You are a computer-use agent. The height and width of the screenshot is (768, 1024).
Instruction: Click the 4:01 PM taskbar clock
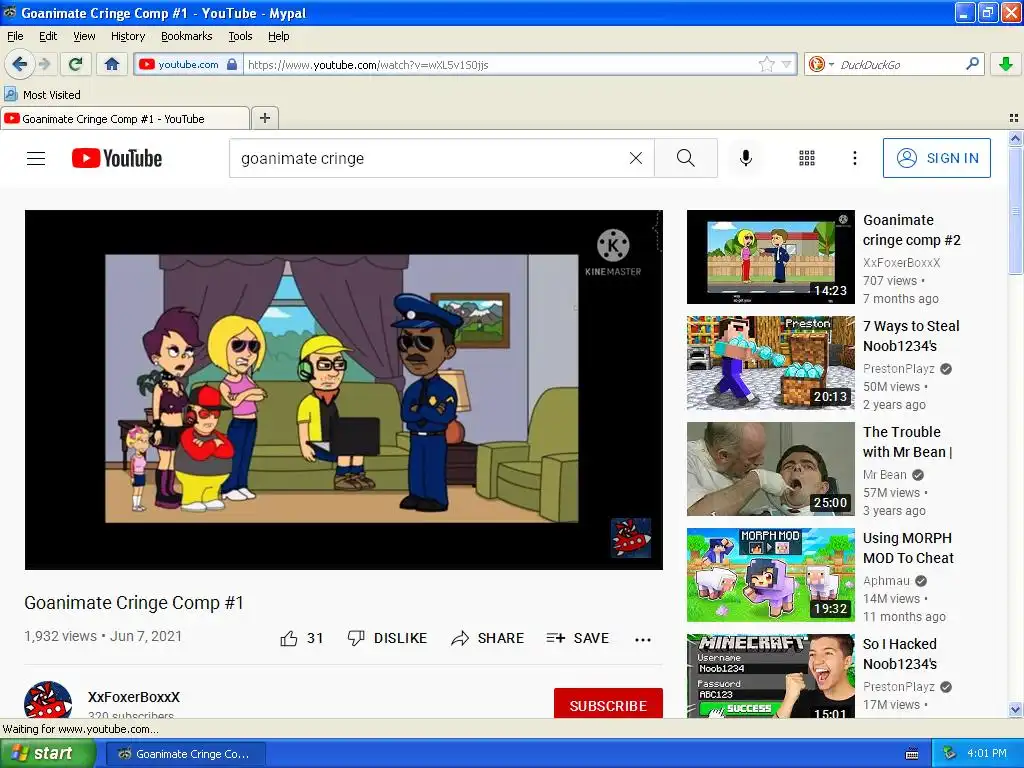[987, 754]
